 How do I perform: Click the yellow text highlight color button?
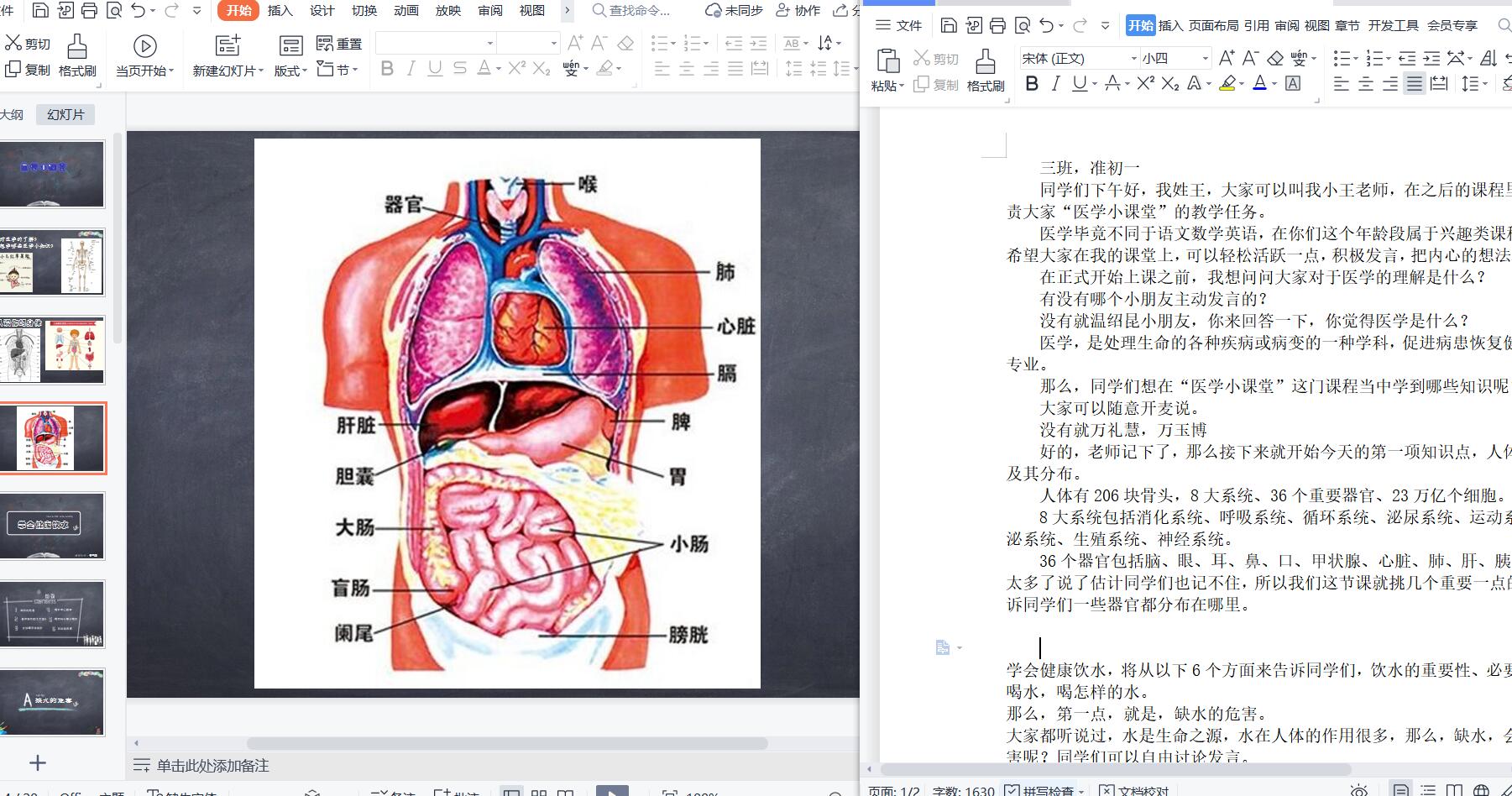[x=1227, y=83]
